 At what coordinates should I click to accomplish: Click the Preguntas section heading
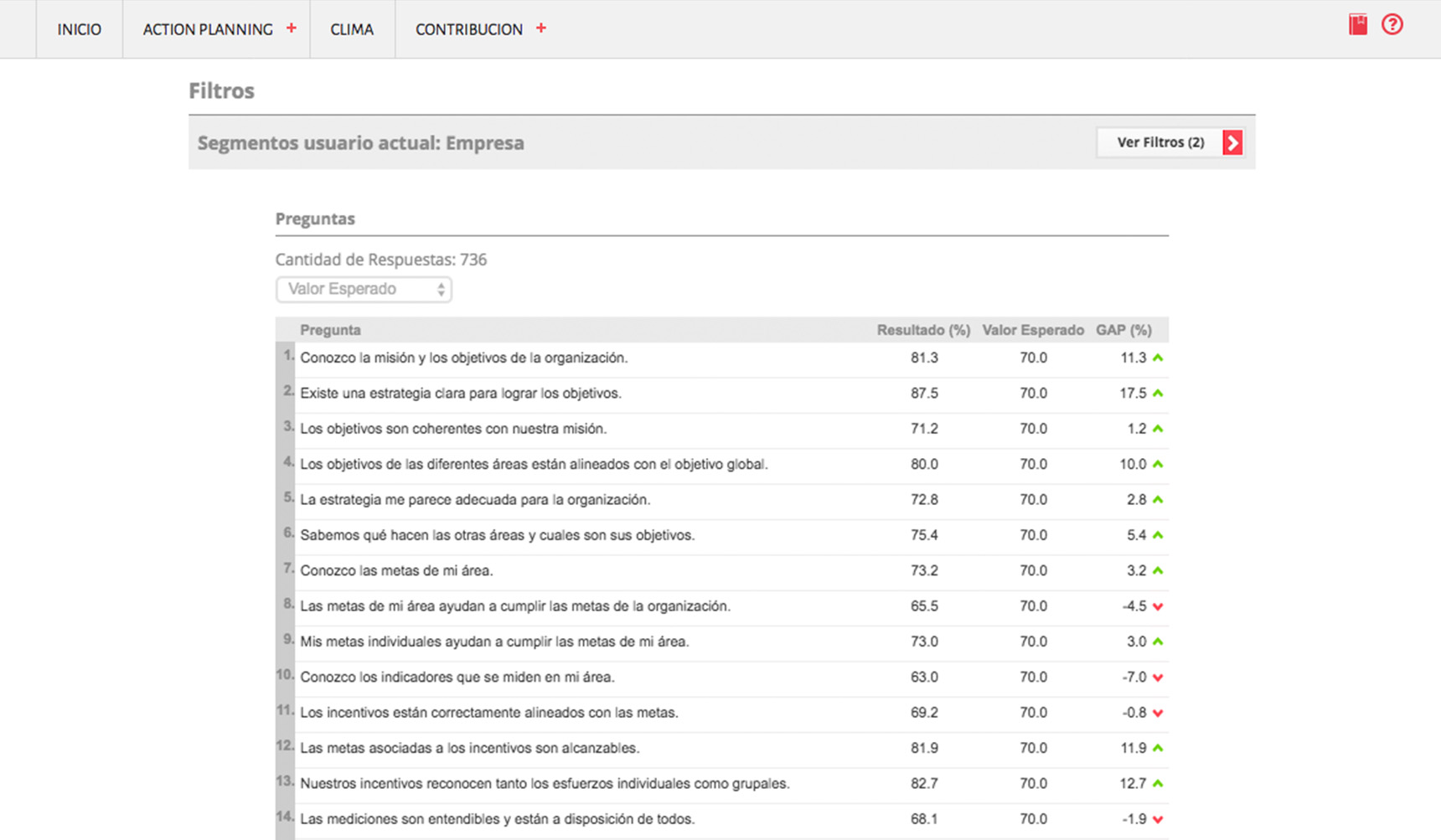(315, 219)
